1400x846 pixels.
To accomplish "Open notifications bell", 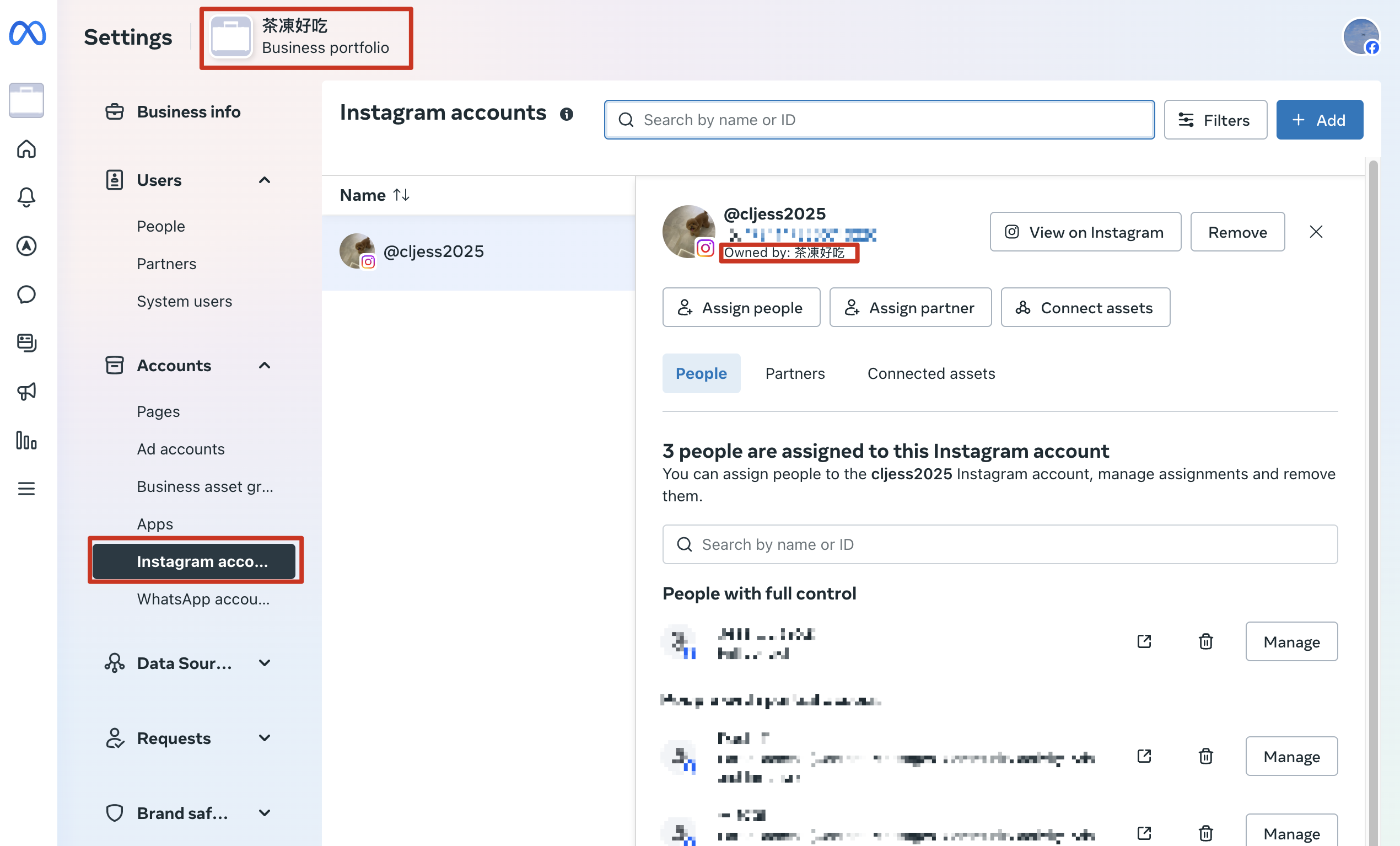I will (26, 197).
